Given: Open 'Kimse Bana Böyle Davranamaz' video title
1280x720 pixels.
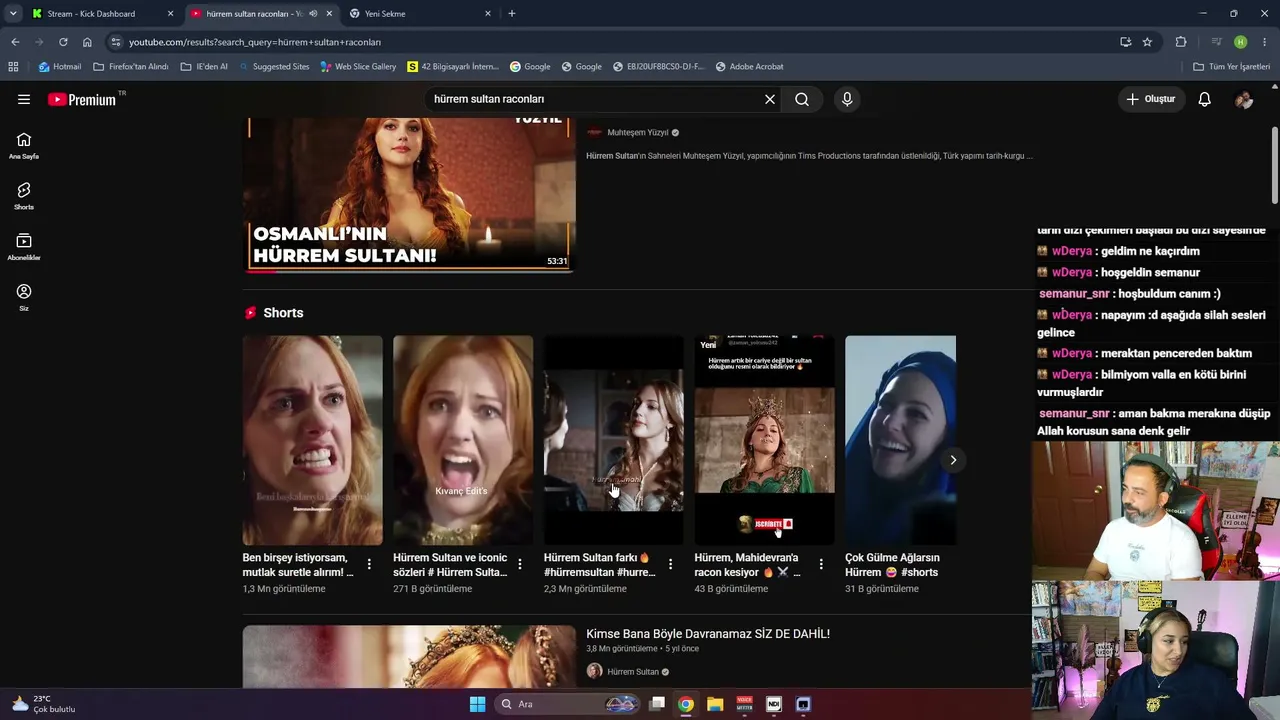Looking at the screenshot, I should click(x=708, y=634).
